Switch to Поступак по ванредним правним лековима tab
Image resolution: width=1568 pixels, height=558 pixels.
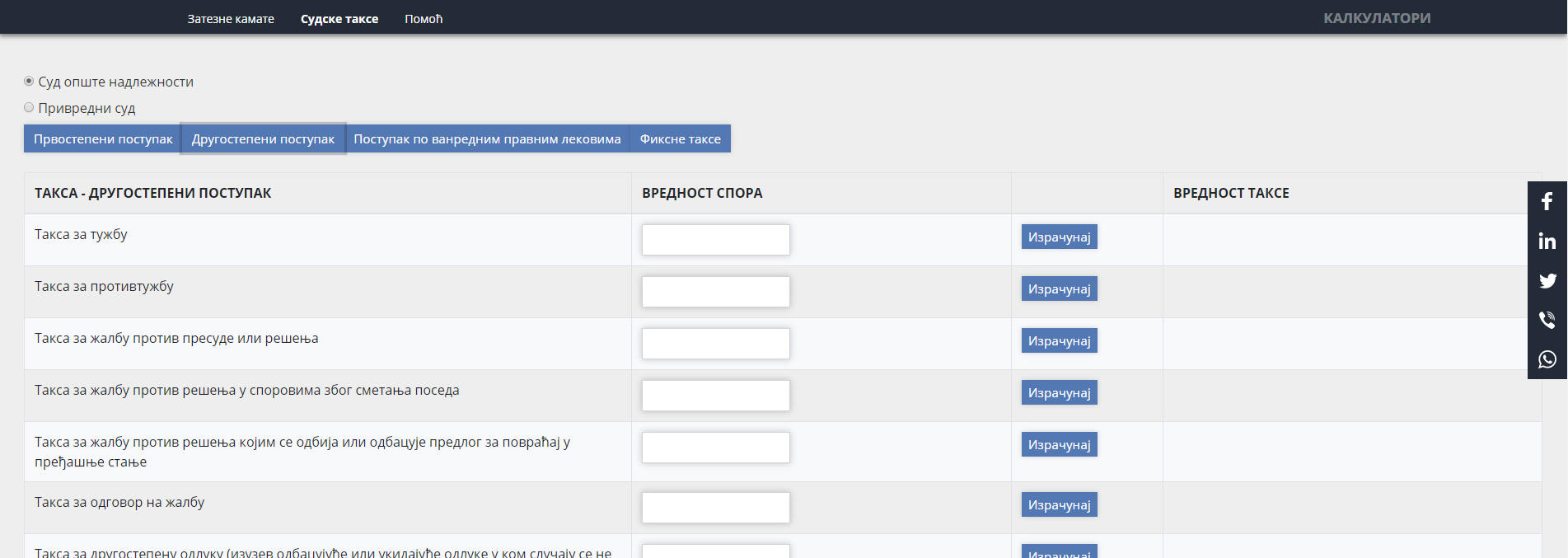click(x=487, y=138)
